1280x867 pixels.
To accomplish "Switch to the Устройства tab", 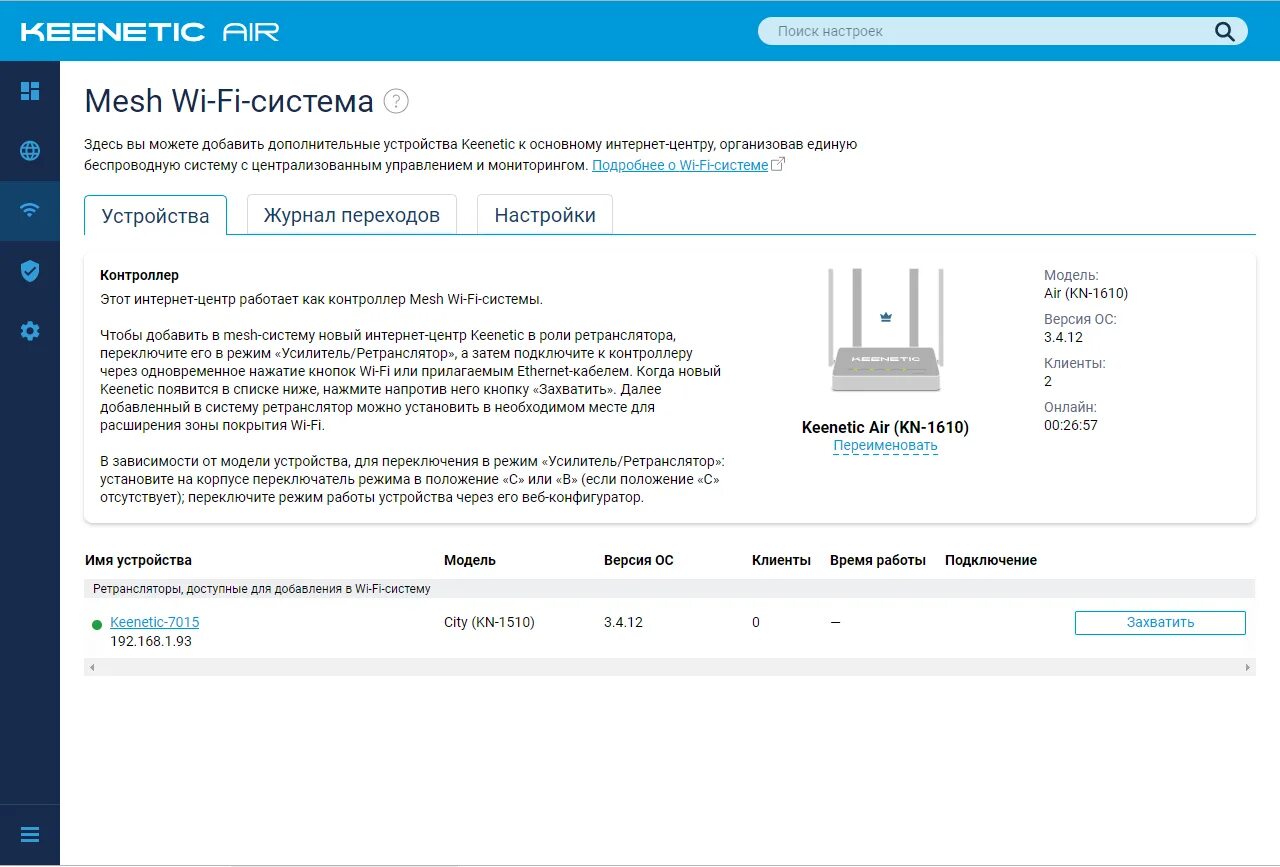I will point(156,215).
